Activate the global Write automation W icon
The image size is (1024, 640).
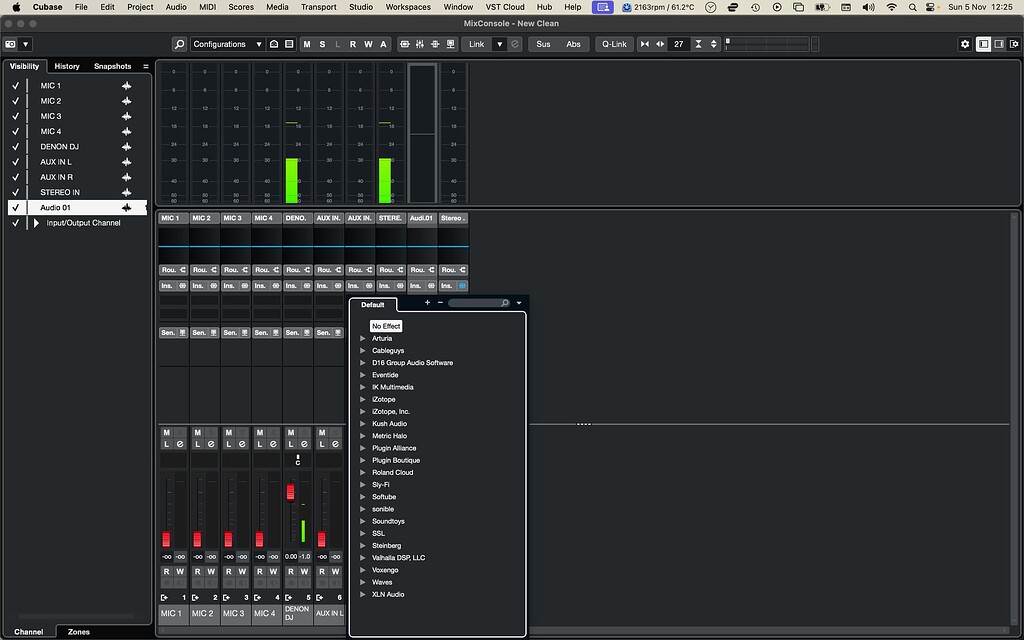369,44
